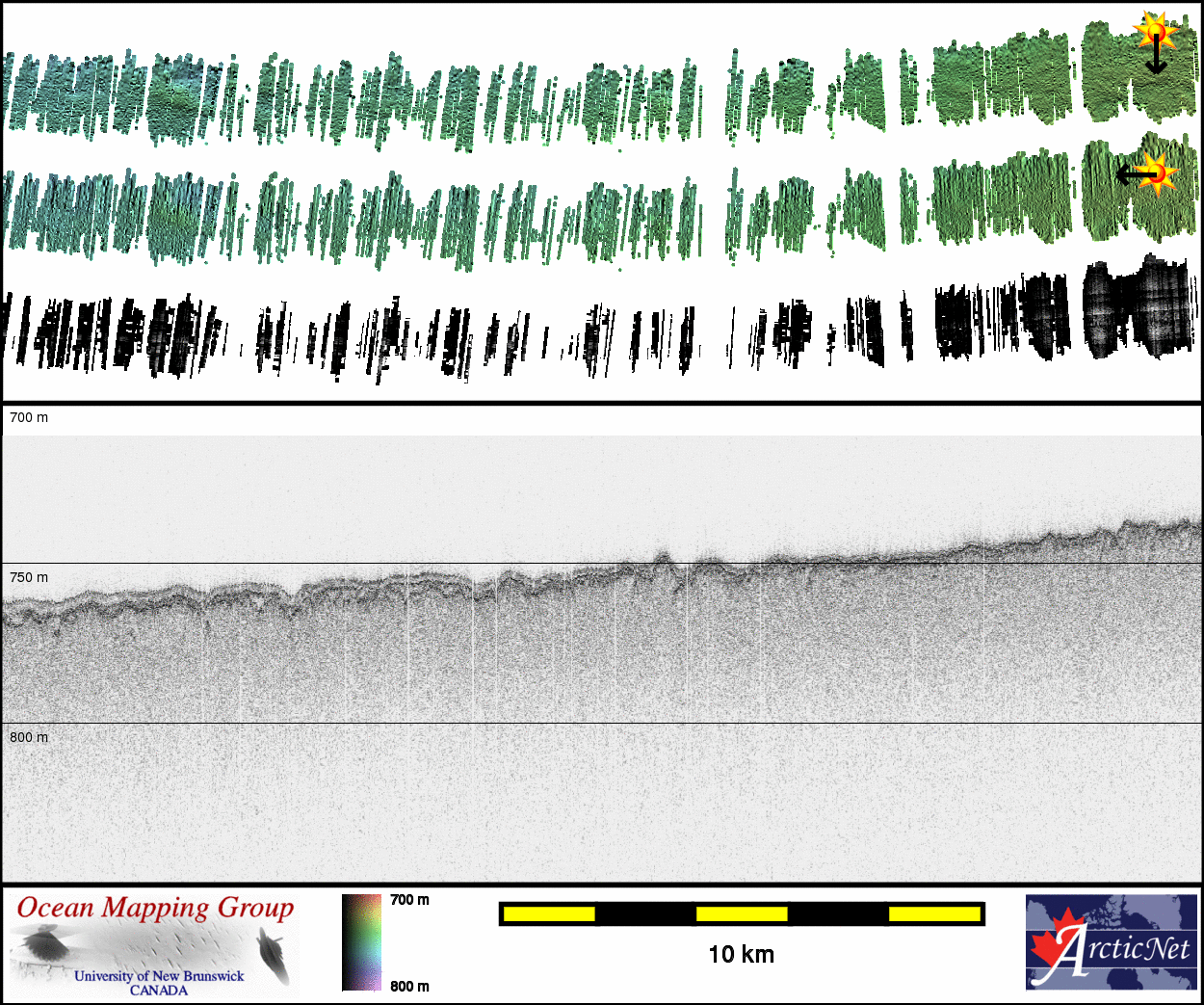1204x1005 pixels.
Task: Click the 750 m depth axis label
Action: pyautogui.click(x=29, y=577)
